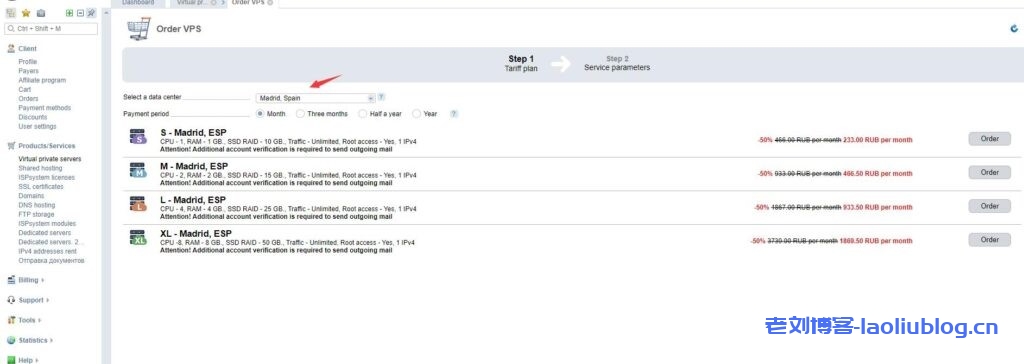Select the Three months payment period

pyautogui.click(x=300, y=114)
